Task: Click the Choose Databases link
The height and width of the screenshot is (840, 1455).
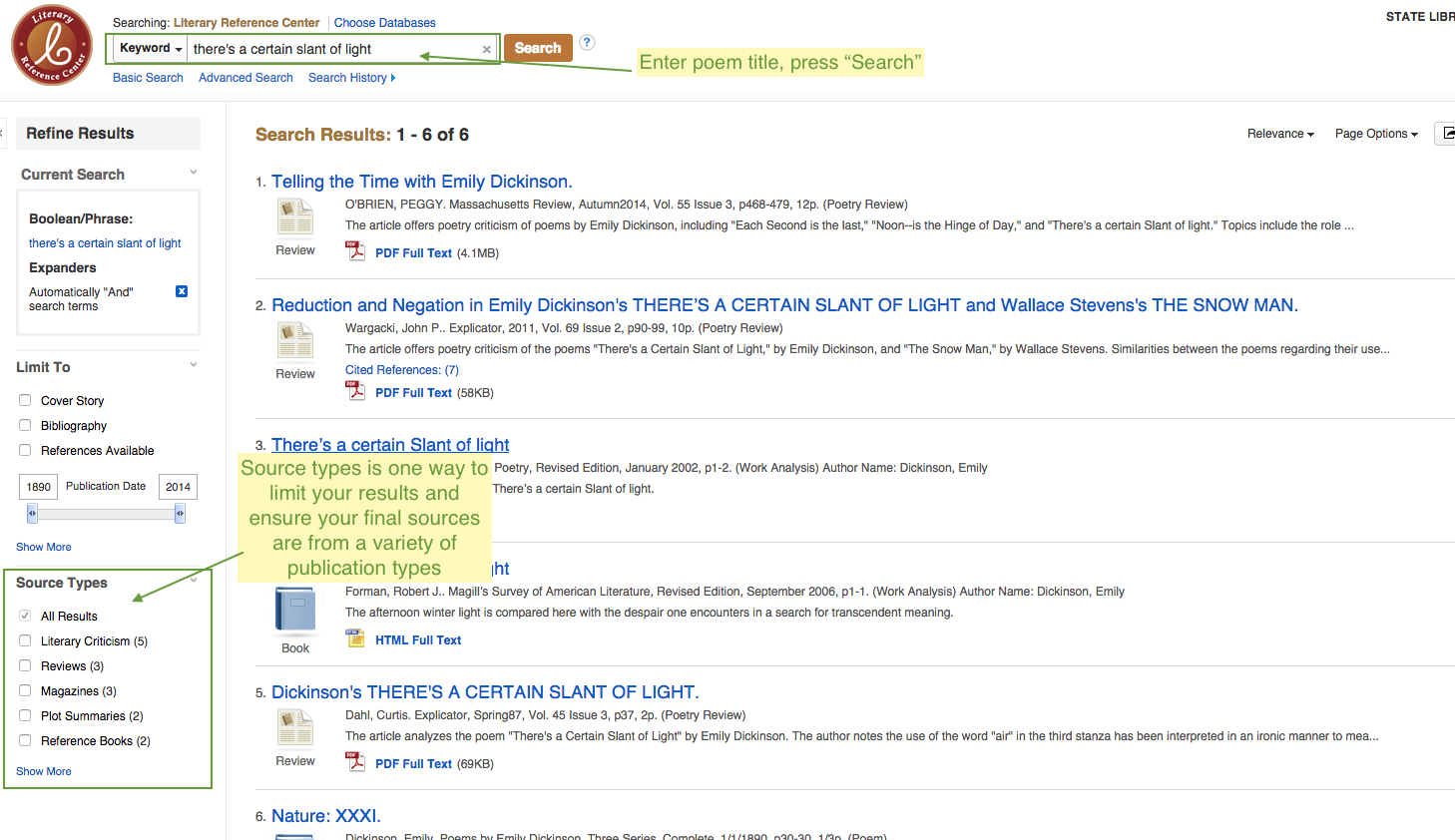Action: click(x=384, y=23)
